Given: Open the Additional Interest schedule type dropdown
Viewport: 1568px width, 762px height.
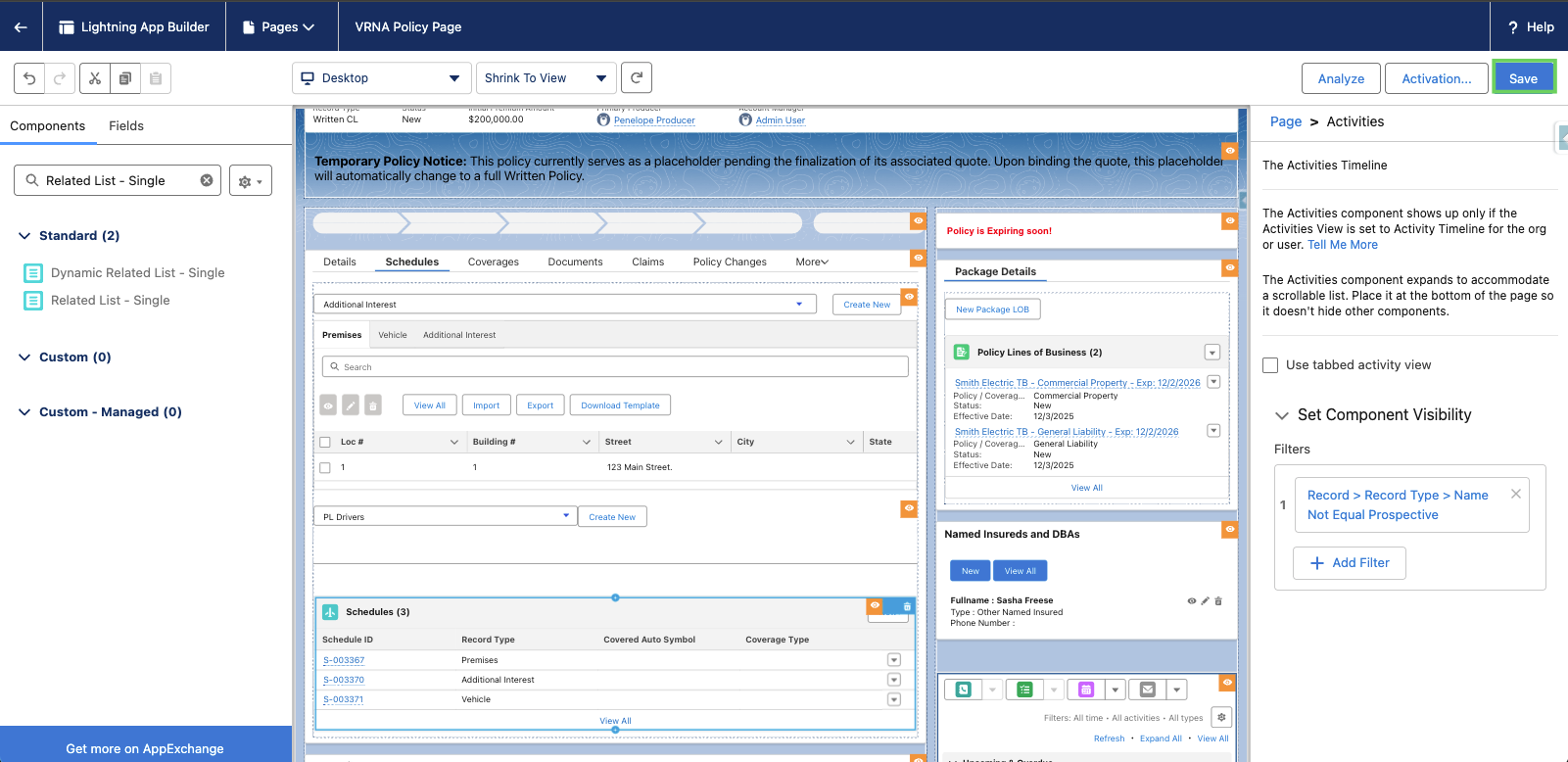Looking at the screenshot, I should click(565, 305).
